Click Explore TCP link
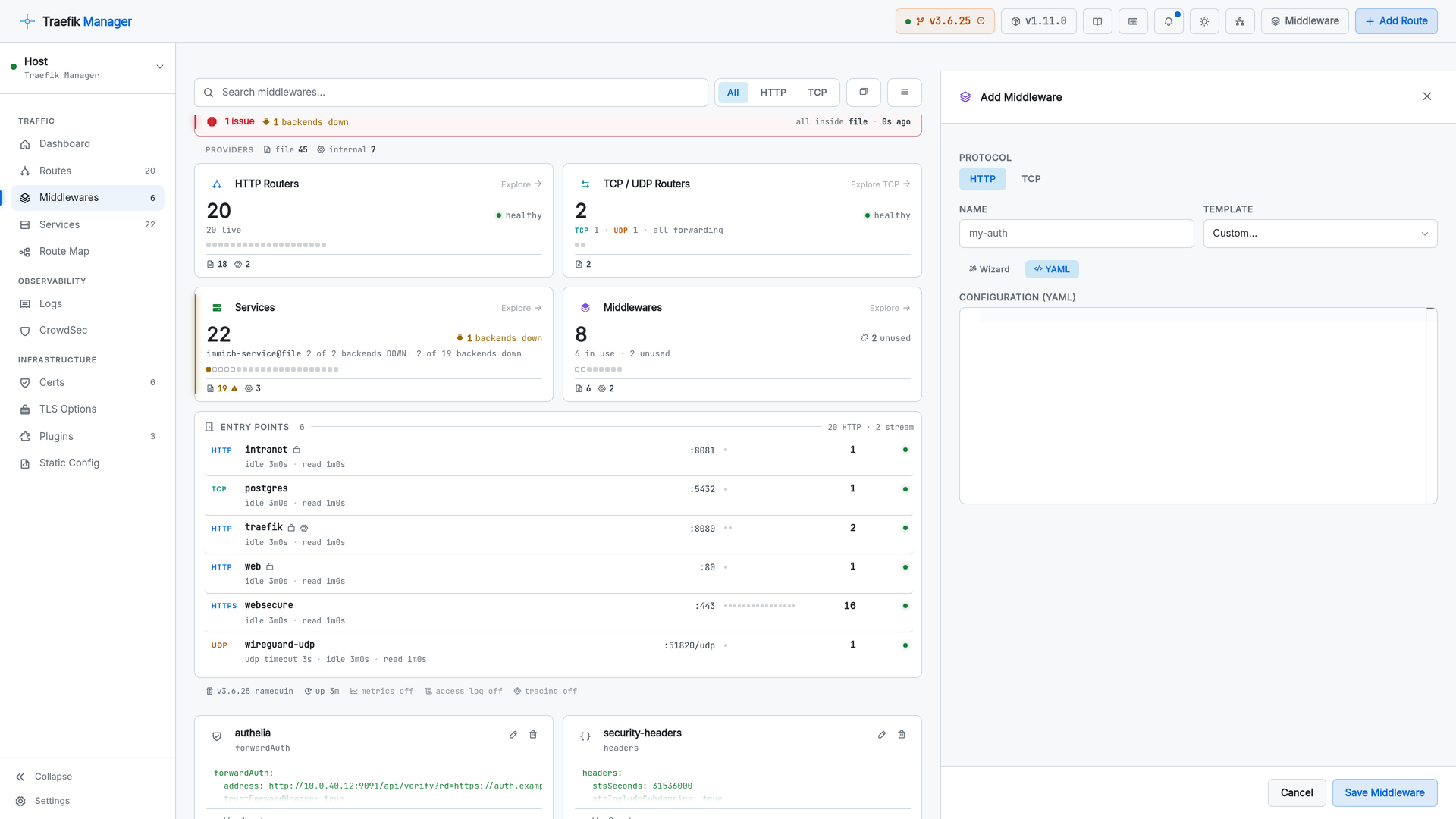This screenshot has height=819, width=1456. (880, 184)
